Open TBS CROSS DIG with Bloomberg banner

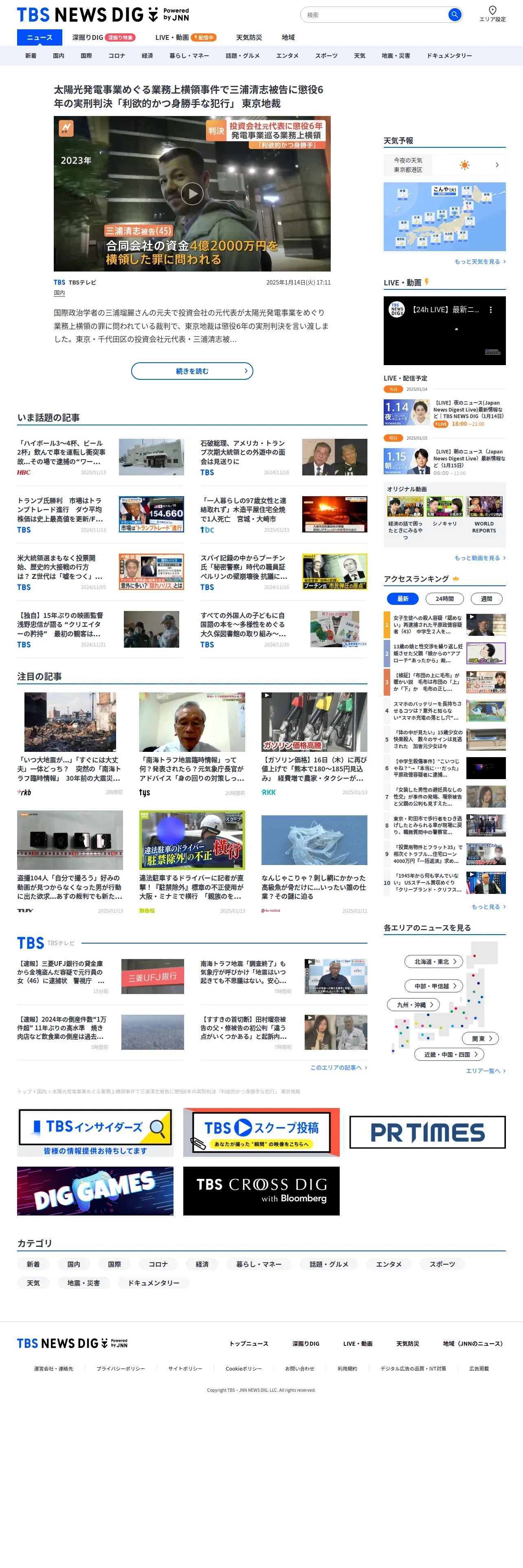point(261,1191)
